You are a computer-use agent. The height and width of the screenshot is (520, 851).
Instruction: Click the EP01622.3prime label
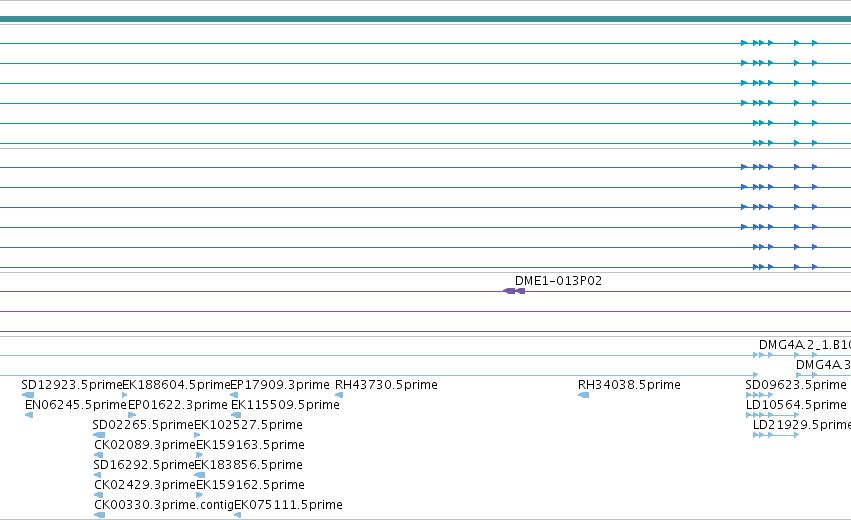[x=177, y=405]
